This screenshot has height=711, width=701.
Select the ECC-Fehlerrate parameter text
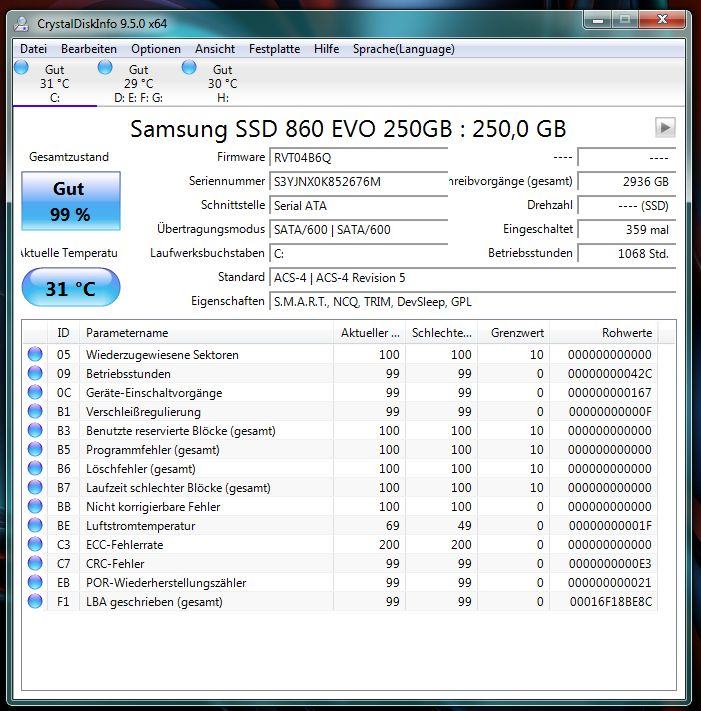coord(125,545)
